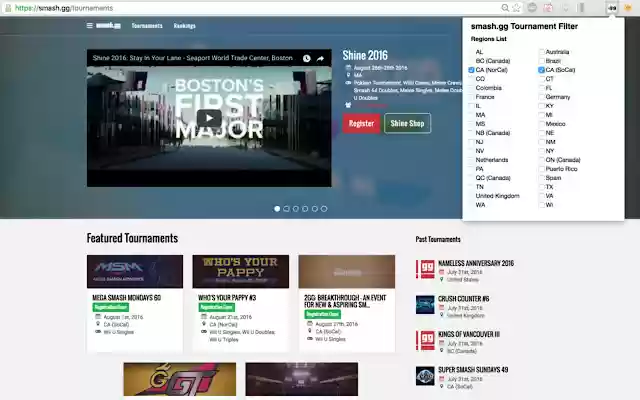640x400 pixels.
Task: Click the magnifier zoom icon in the address bar
Action: pyautogui.click(x=505, y=8)
